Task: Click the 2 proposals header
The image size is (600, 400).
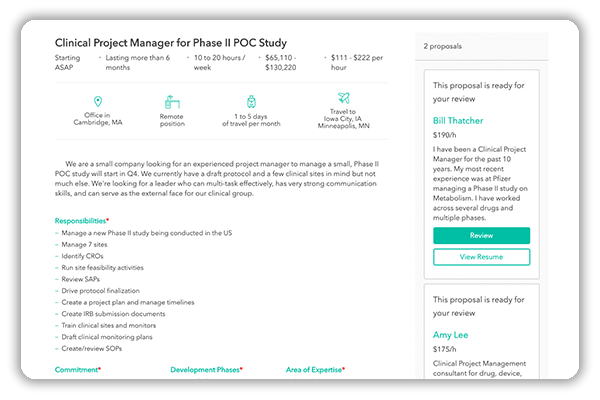Action: 442,46
